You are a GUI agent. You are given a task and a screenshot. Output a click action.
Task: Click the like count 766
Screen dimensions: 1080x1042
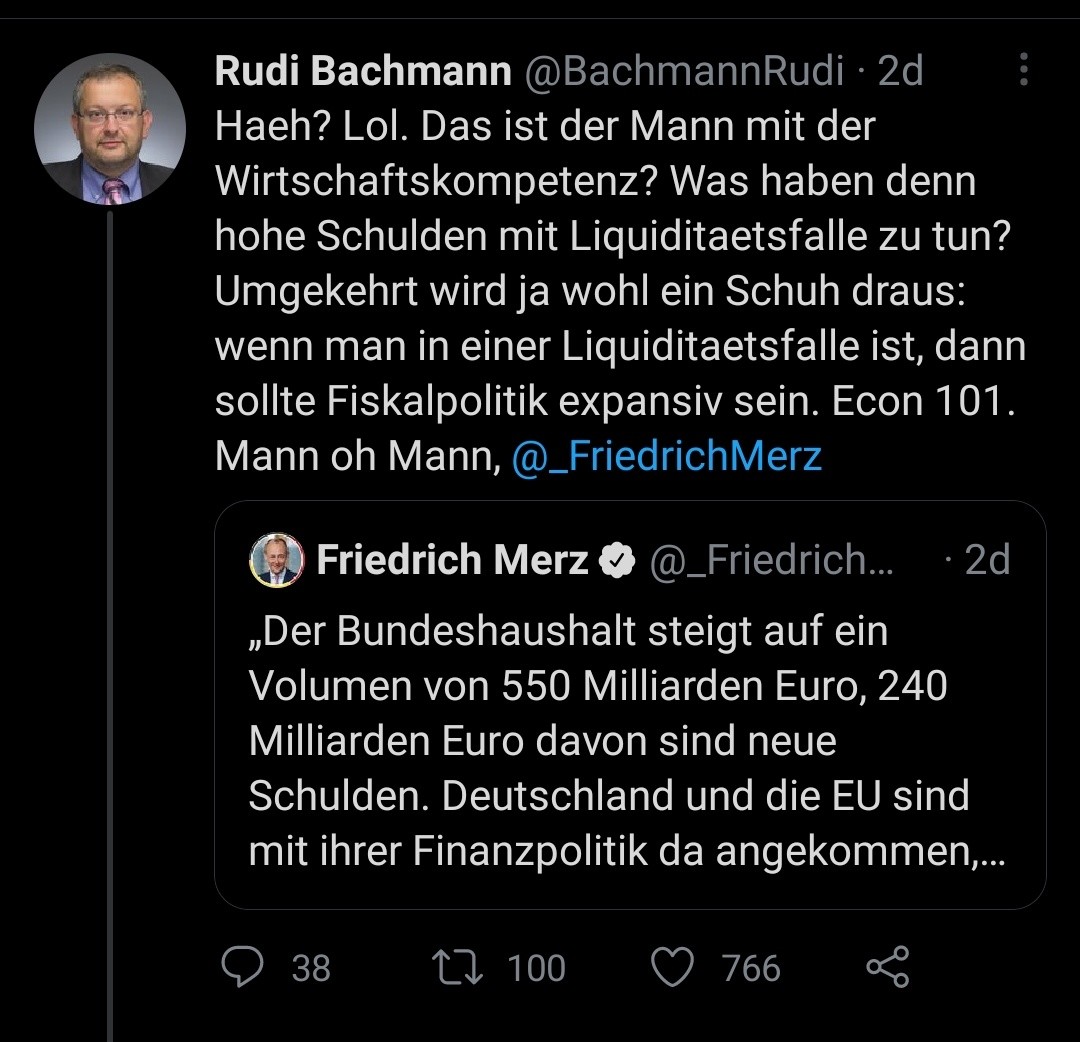point(750,968)
